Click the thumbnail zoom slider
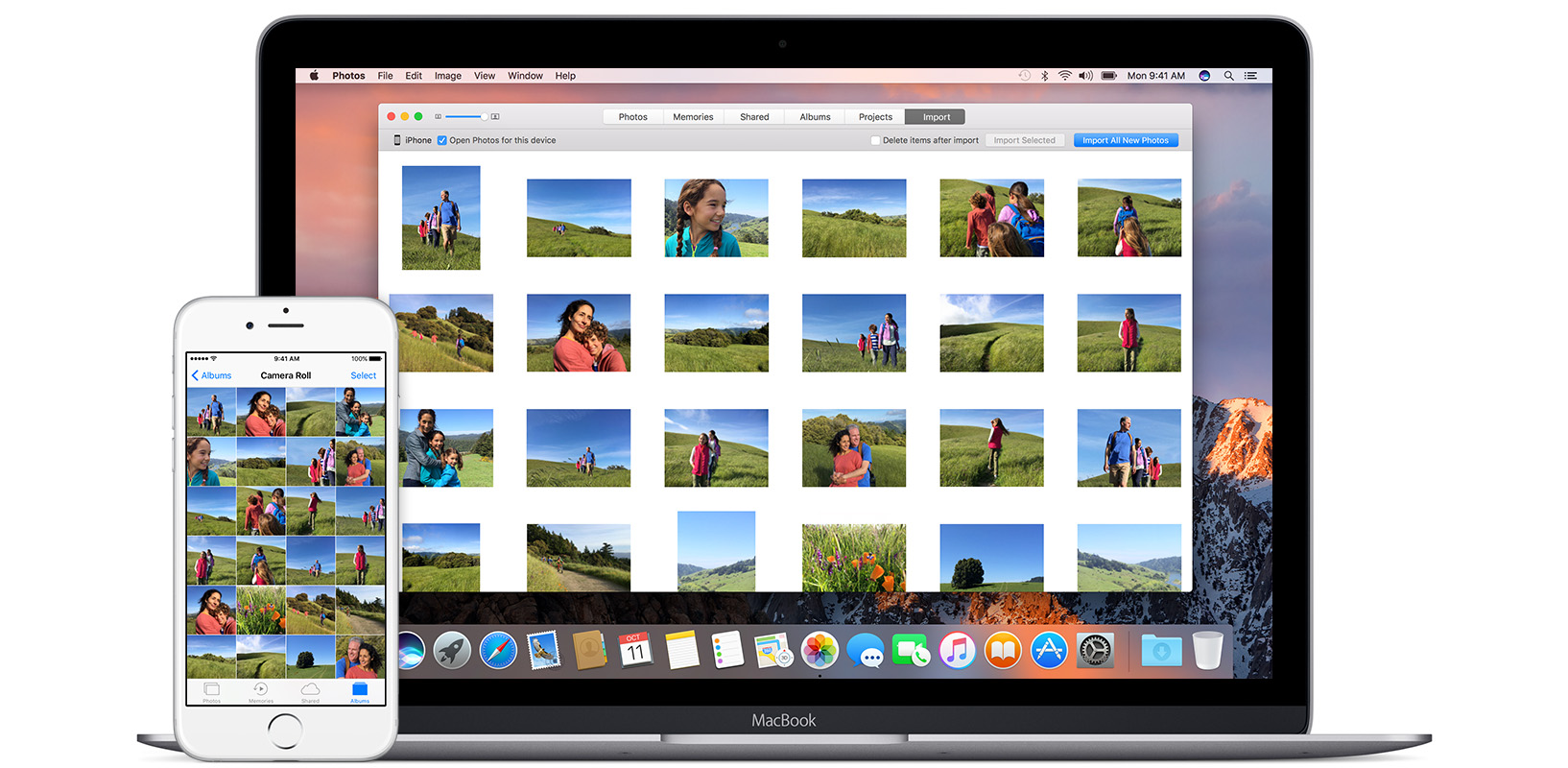Viewport: 1568px width, 768px height. coord(467,116)
